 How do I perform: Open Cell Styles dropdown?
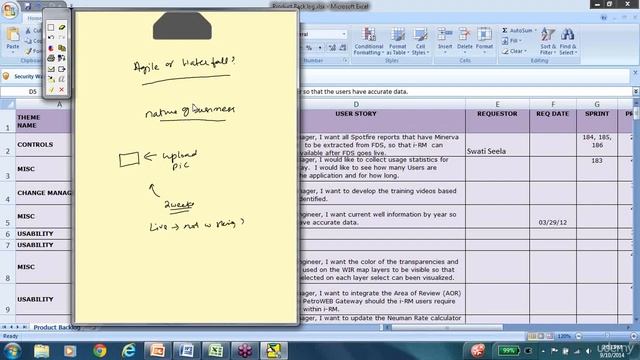pos(420,42)
